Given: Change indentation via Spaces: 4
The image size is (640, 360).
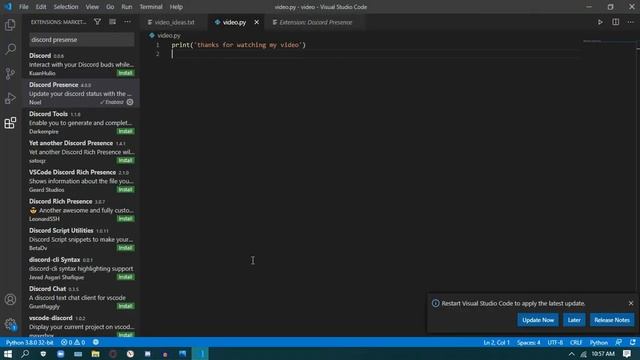Looking at the screenshot, I should (529, 342).
